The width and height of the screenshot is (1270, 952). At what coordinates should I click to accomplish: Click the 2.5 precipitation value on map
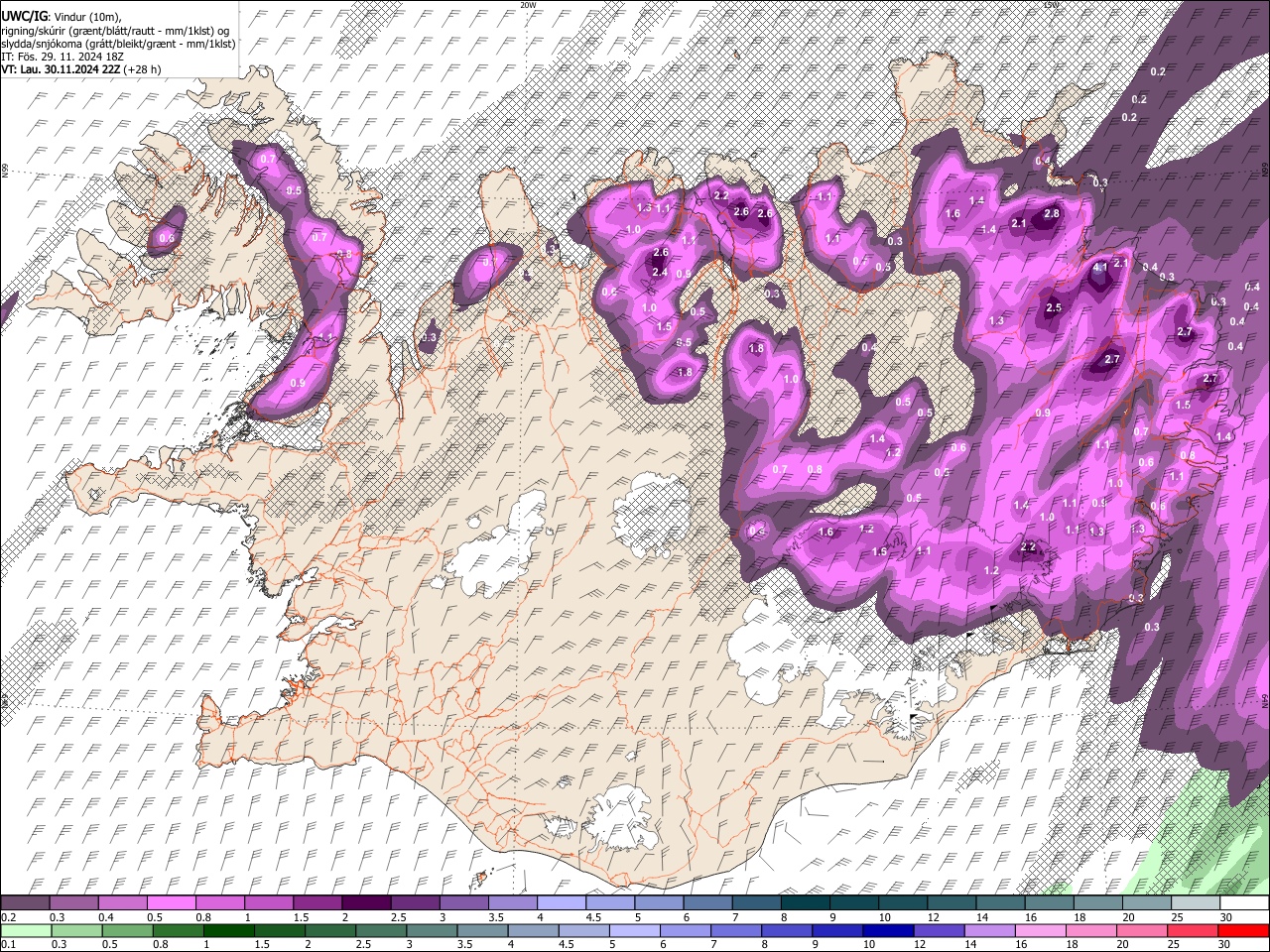click(x=1054, y=308)
